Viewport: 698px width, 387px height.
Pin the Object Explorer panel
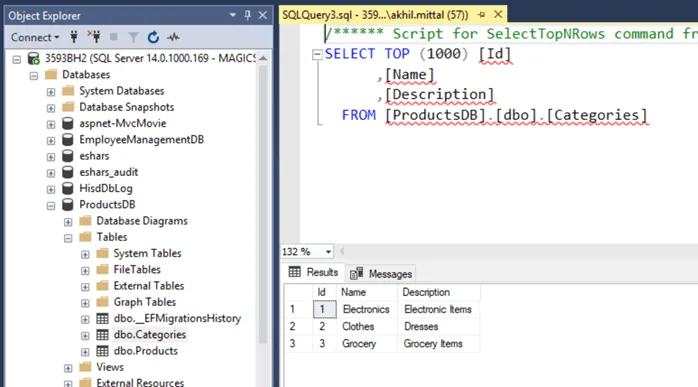248,15
